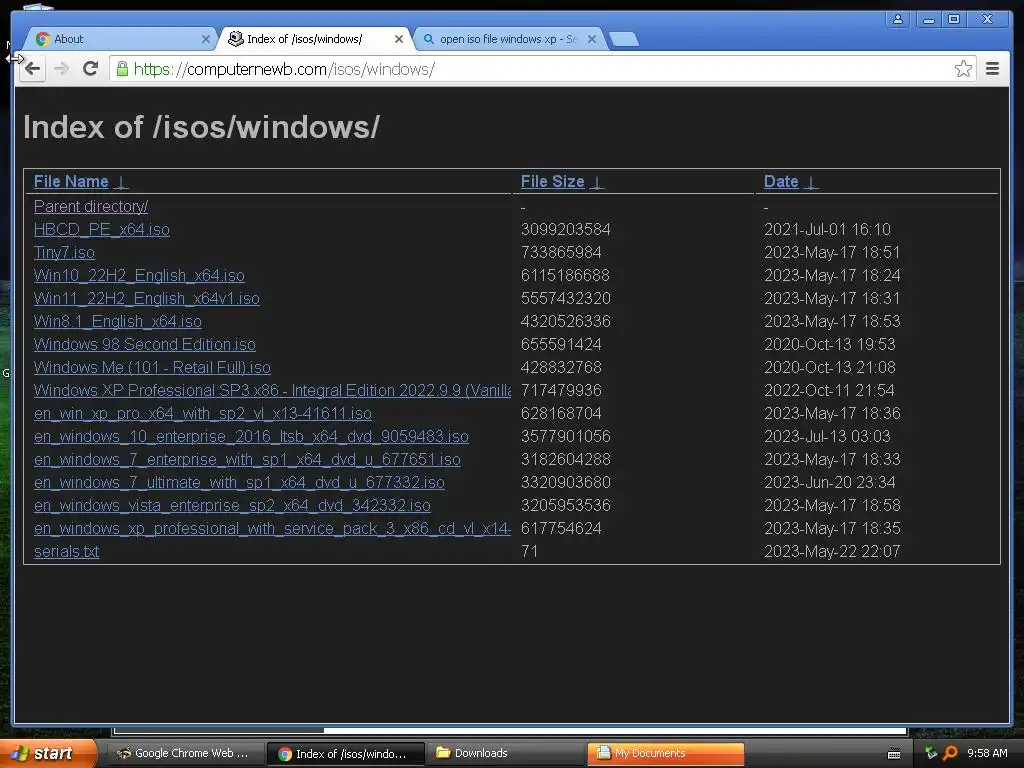Screen dimensions: 1024x768
Task: Click the date 2021-Jul-01 16:10
Action: pyautogui.click(x=827, y=229)
